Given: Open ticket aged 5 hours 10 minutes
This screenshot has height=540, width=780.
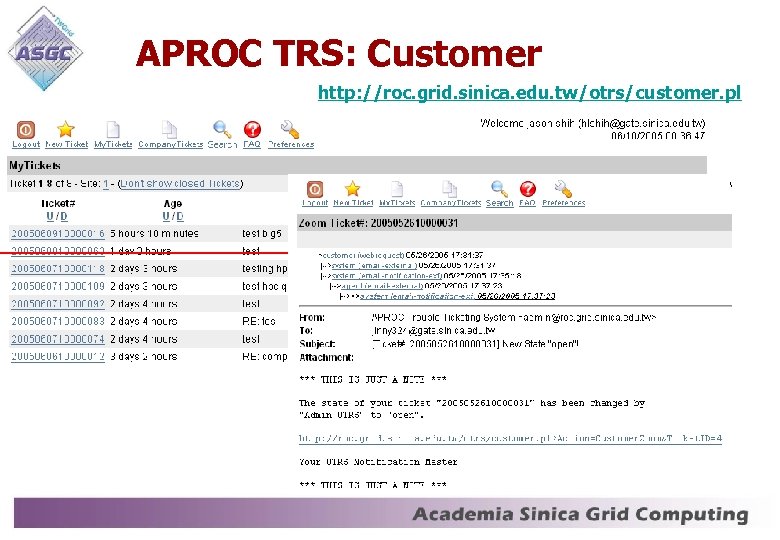Looking at the screenshot, I should point(58,234).
